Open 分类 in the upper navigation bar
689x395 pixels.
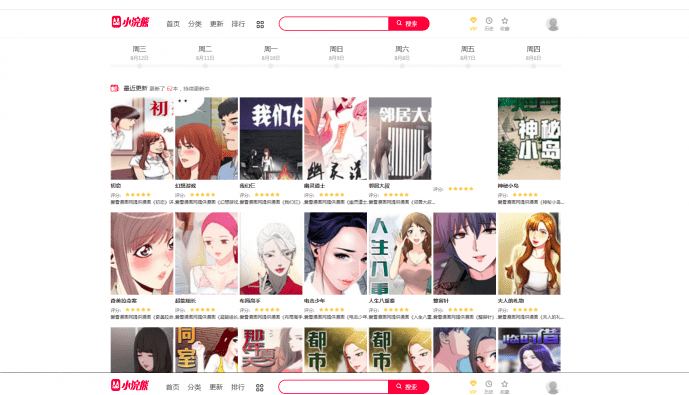click(x=195, y=24)
